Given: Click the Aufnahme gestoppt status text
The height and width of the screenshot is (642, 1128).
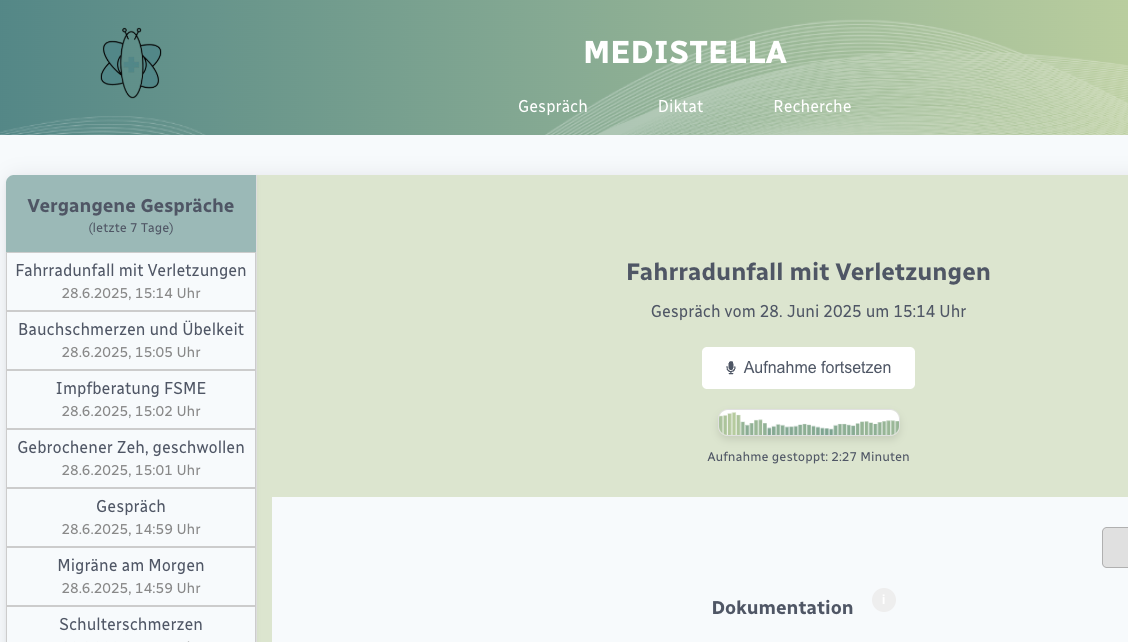Looking at the screenshot, I should click(808, 457).
